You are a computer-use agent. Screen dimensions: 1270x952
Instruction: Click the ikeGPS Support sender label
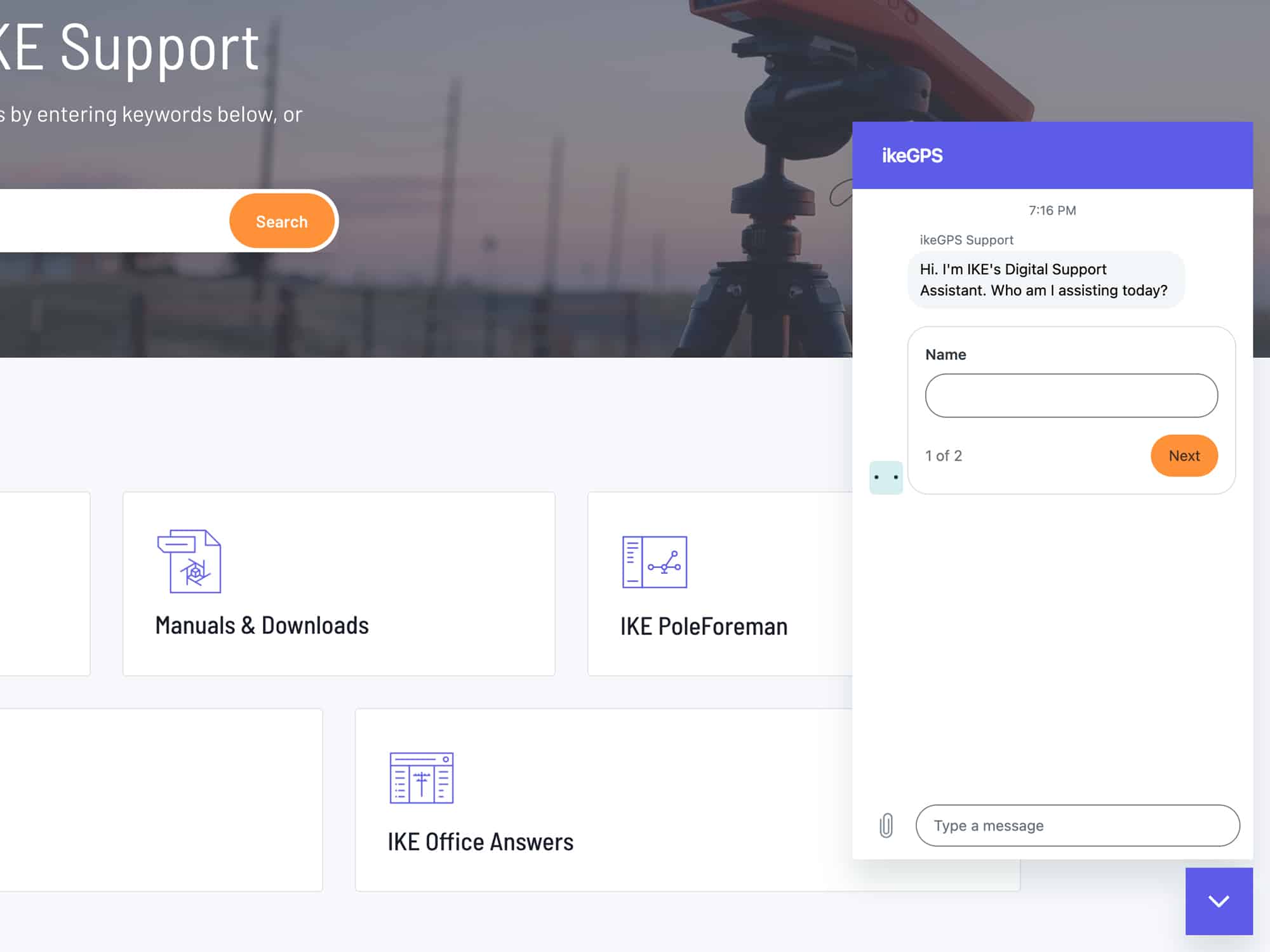tap(966, 240)
